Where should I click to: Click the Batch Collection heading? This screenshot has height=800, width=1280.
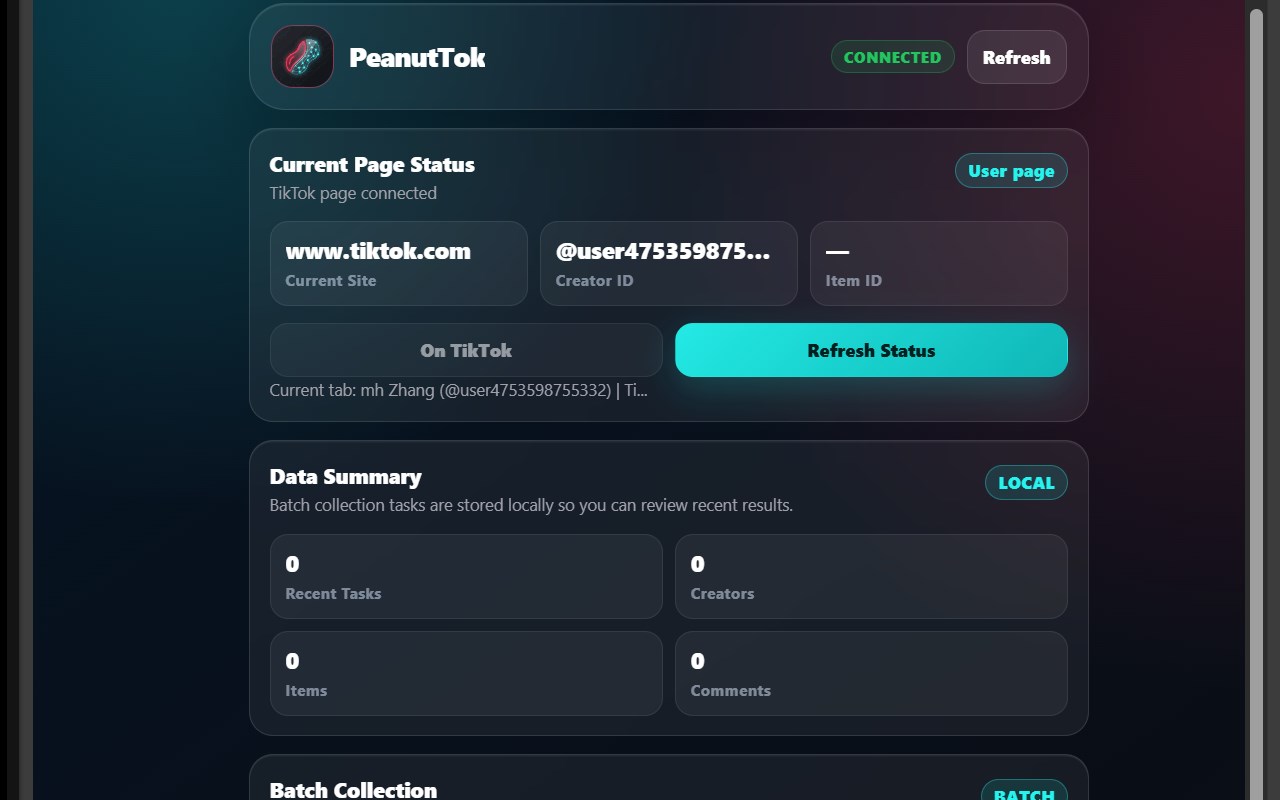click(x=353, y=789)
